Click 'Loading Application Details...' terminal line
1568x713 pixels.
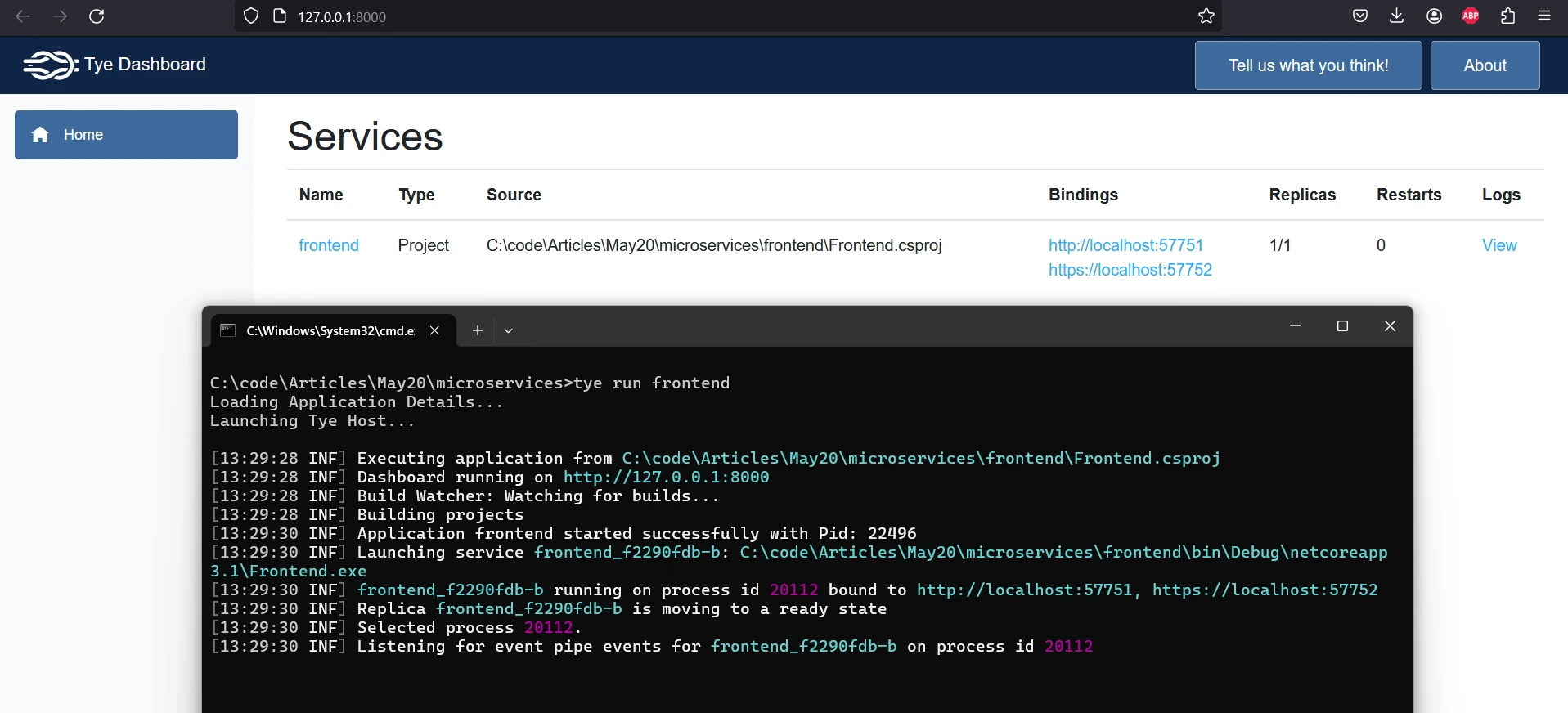tap(357, 401)
